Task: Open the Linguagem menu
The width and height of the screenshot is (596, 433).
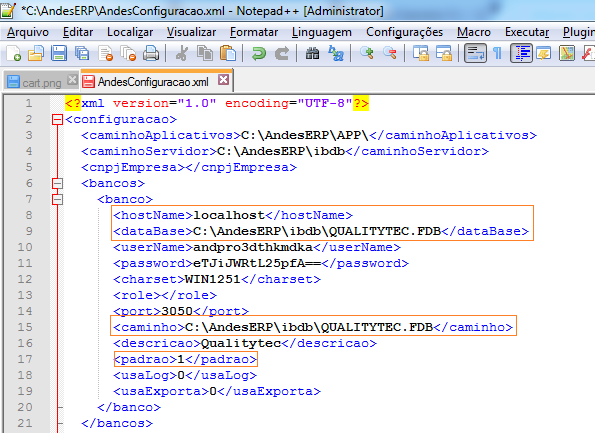Action: (322, 32)
